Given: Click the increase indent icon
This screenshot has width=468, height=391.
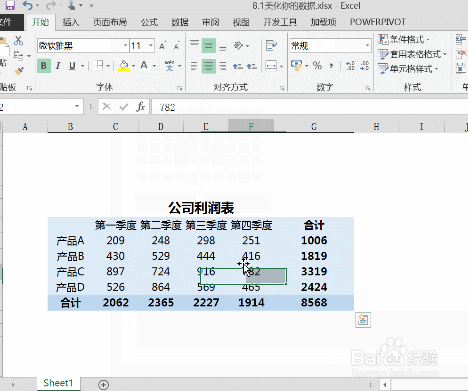Looking at the screenshot, I should tap(252, 66).
